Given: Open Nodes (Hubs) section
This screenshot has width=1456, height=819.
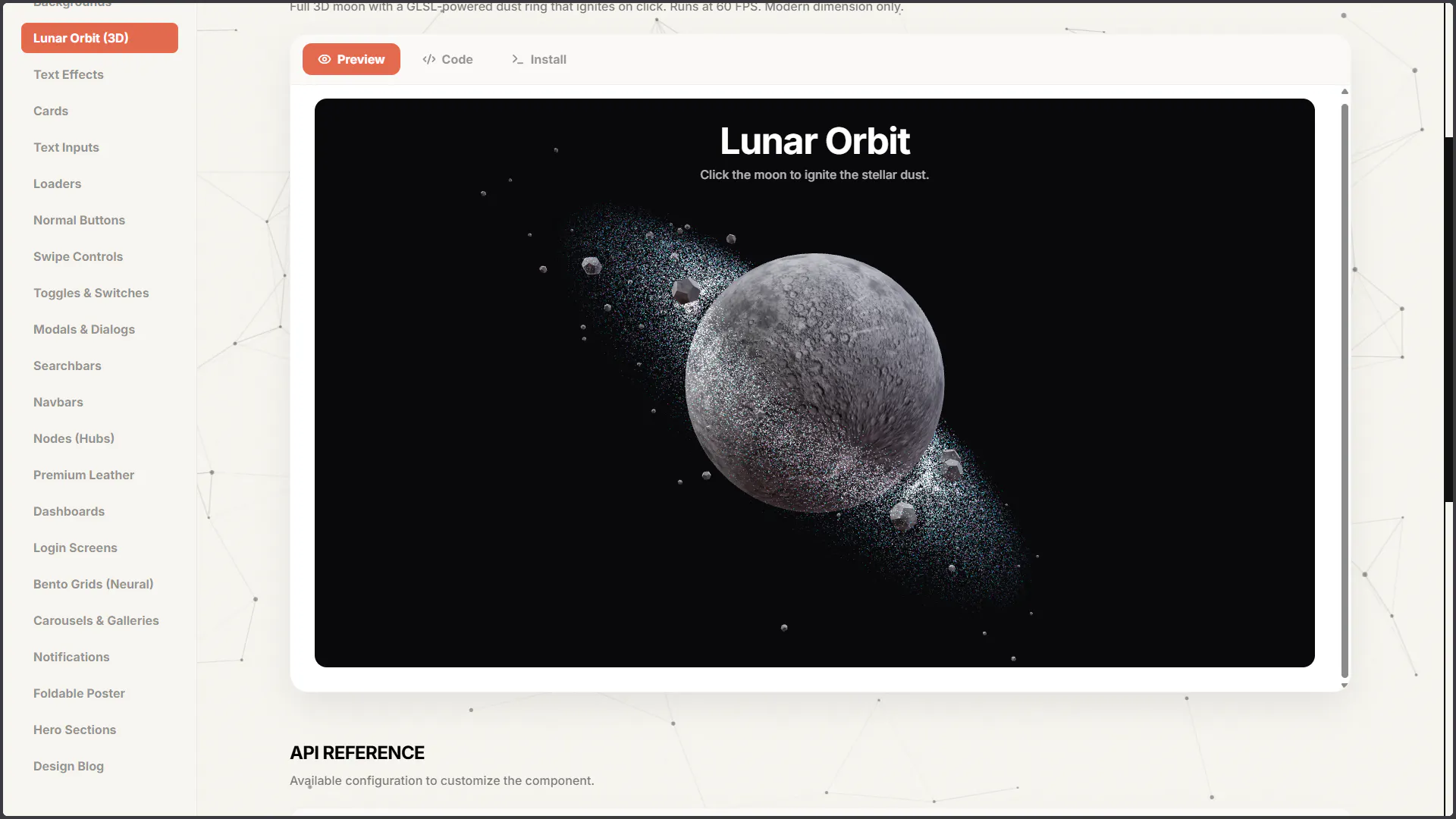Looking at the screenshot, I should [99, 438].
